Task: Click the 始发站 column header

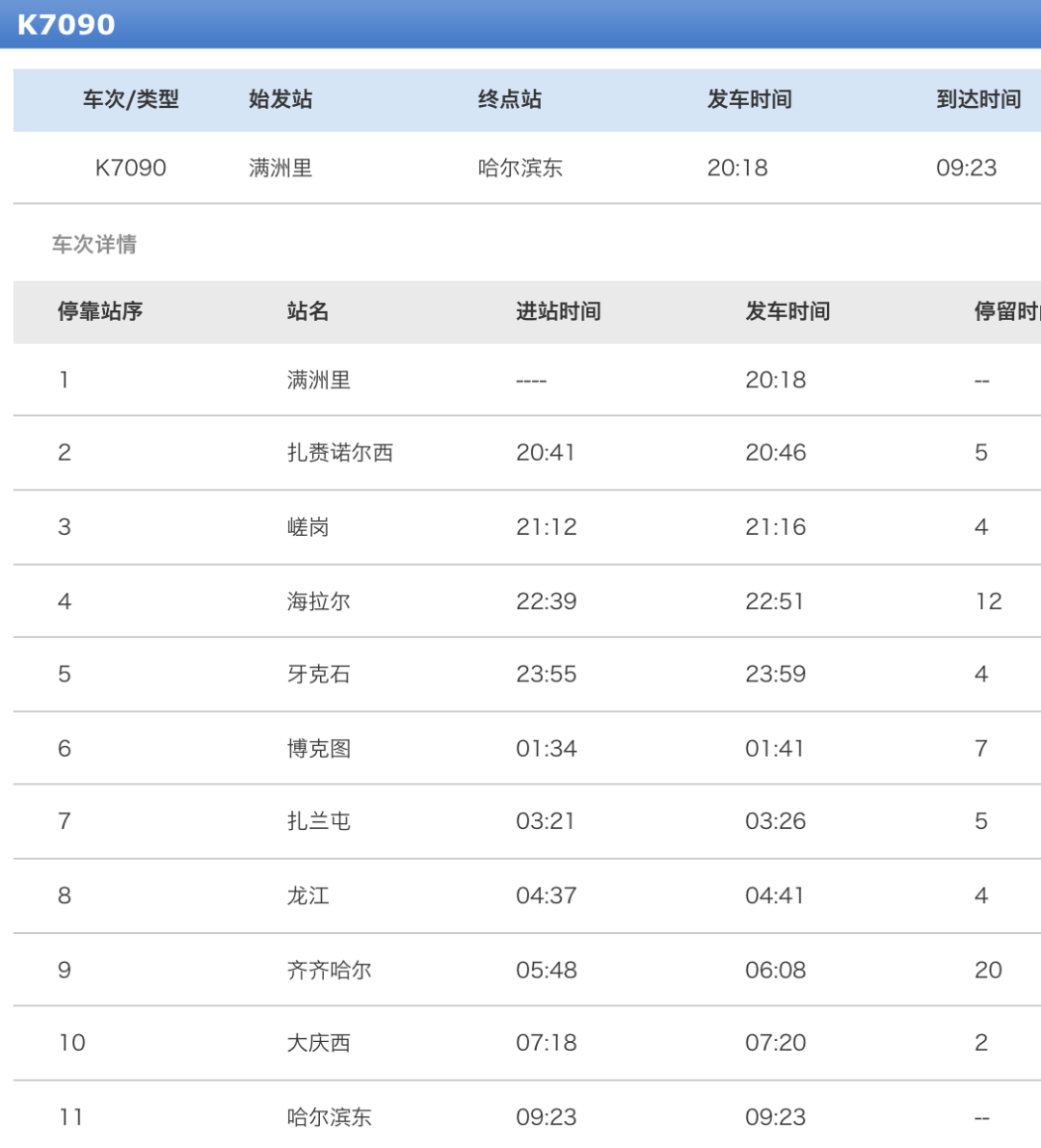Action: click(280, 99)
